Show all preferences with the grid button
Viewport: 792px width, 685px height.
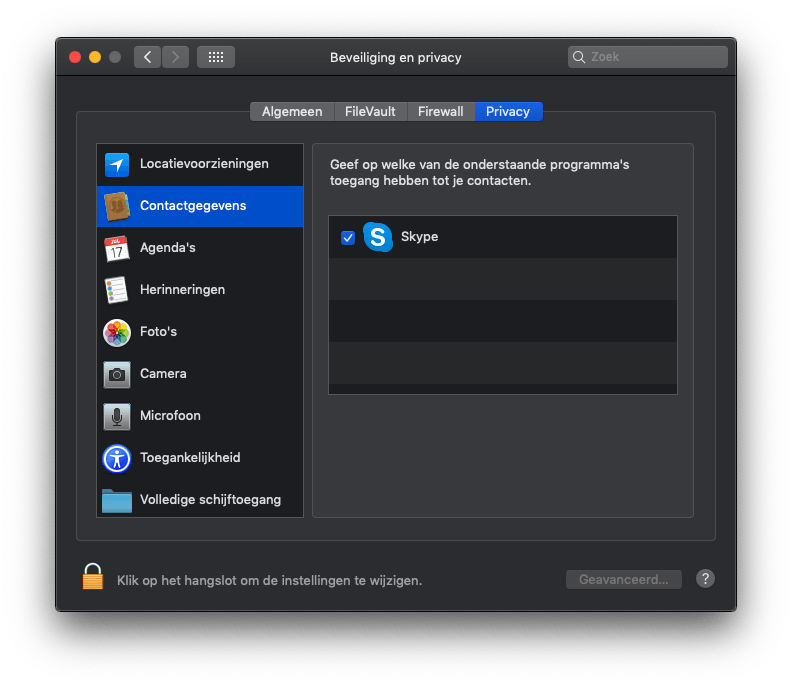tap(216, 57)
